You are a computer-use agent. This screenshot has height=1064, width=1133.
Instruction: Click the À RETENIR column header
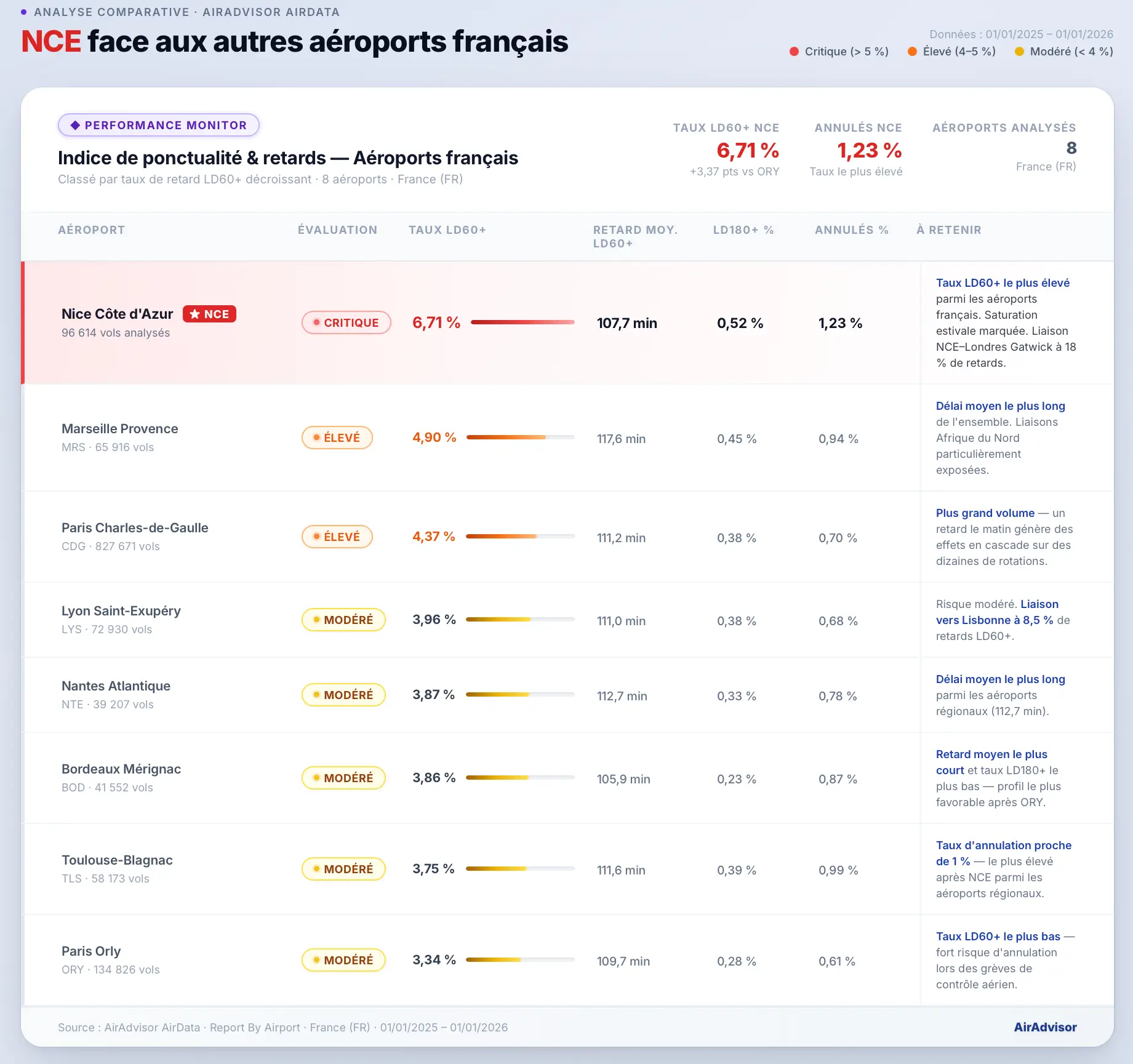point(949,230)
